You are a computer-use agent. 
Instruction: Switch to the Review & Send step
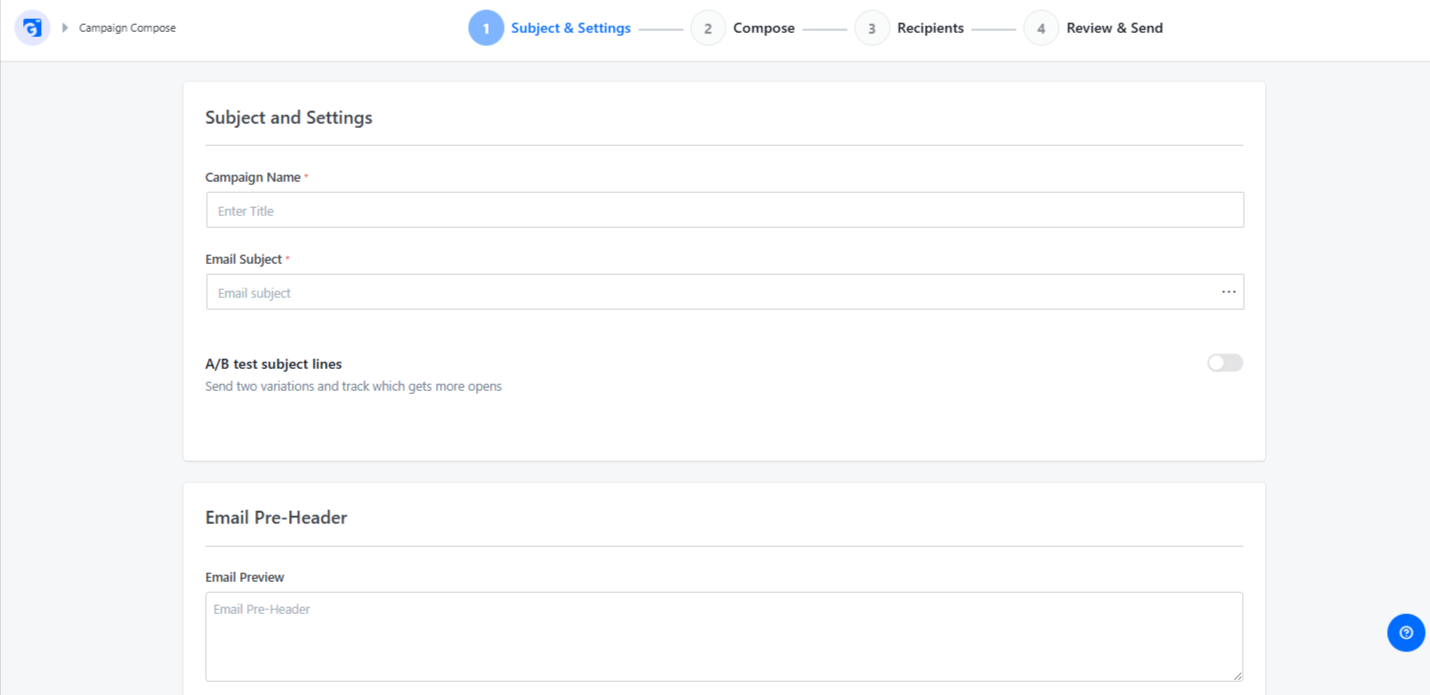click(x=1114, y=28)
